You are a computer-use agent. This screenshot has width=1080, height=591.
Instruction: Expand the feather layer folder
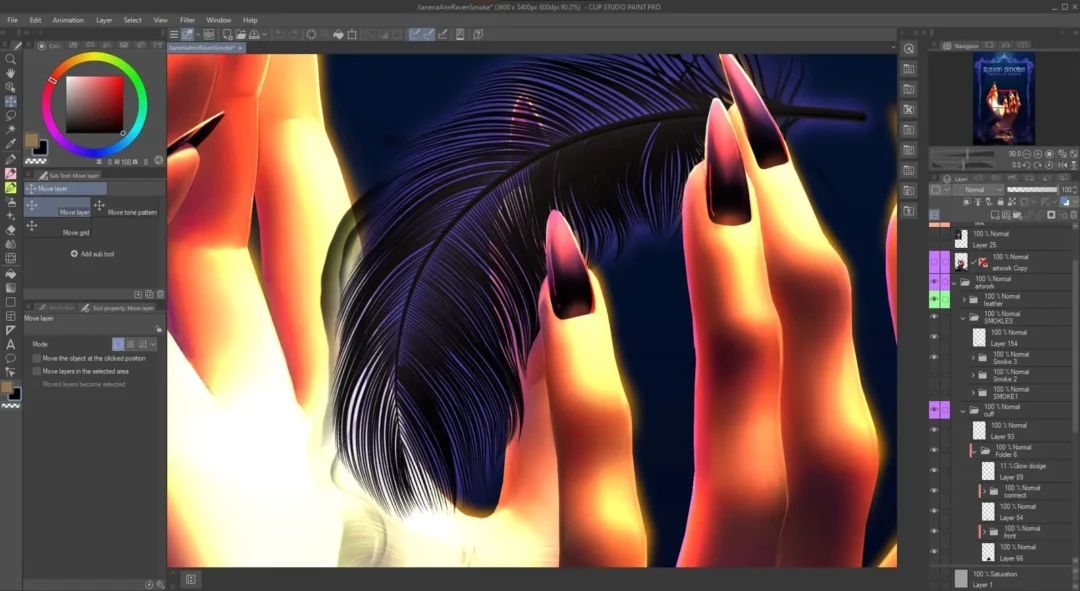pyautogui.click(x=964, y=300)
